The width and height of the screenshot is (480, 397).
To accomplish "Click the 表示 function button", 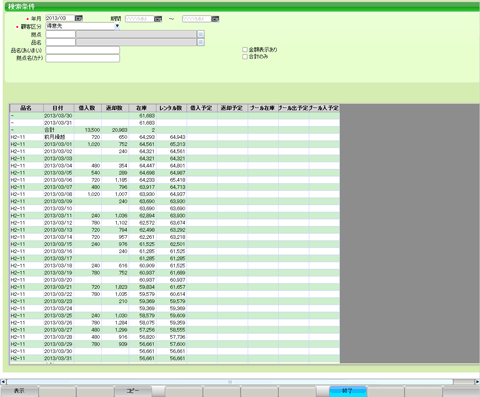I will [19, 391].
